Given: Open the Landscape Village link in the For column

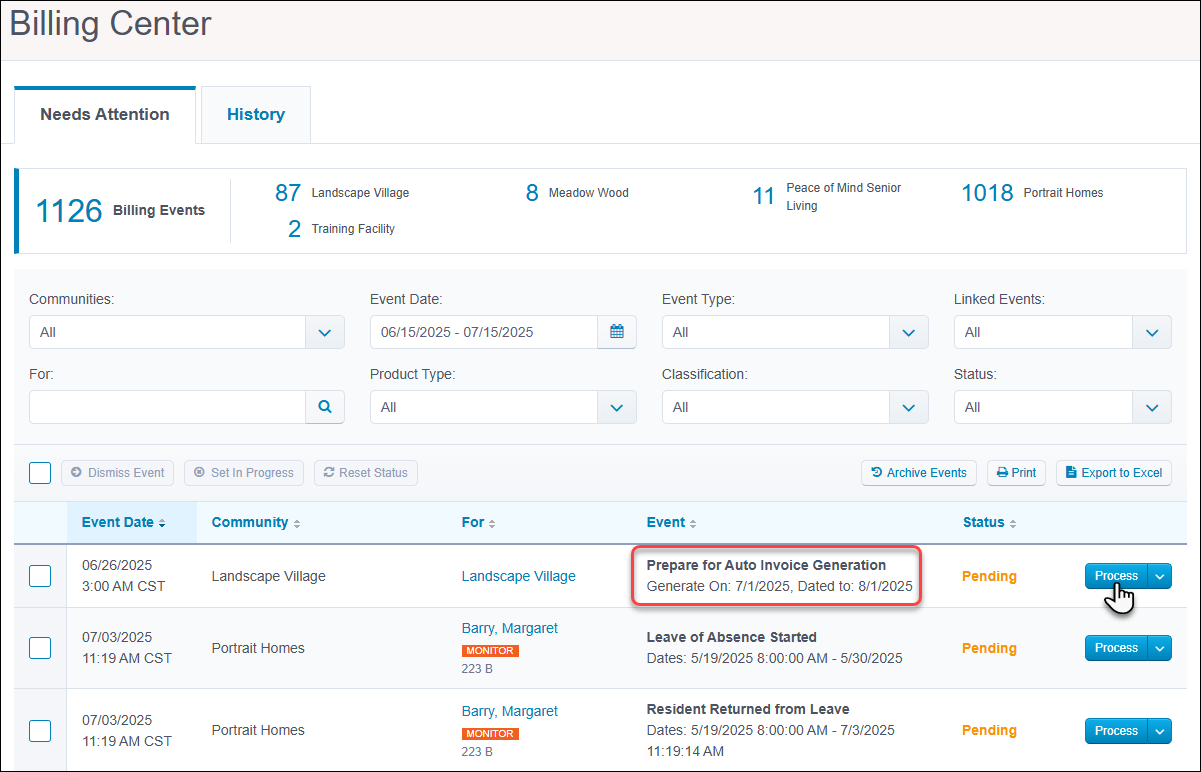Looking at the screenshot, I should click(x=518, y=576).
